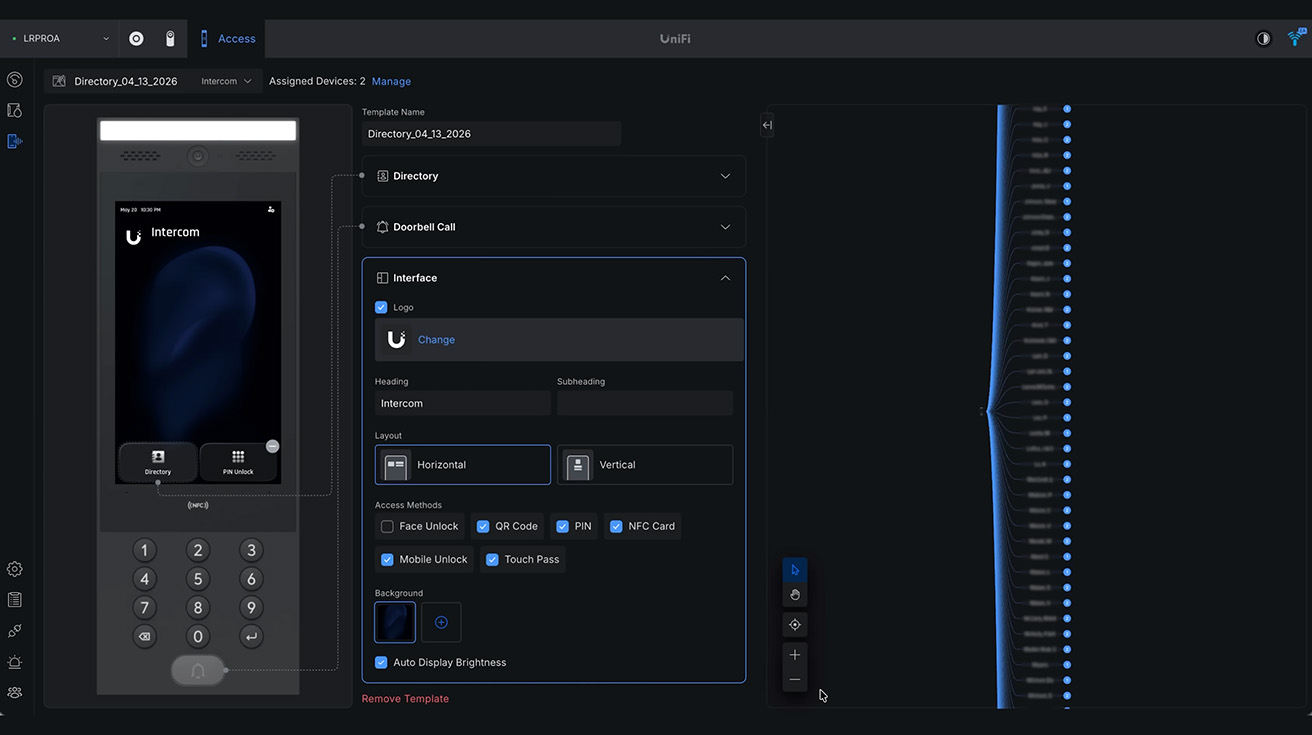
Task: Click keypad digit 9 on device preview
Action: (251, 608)
